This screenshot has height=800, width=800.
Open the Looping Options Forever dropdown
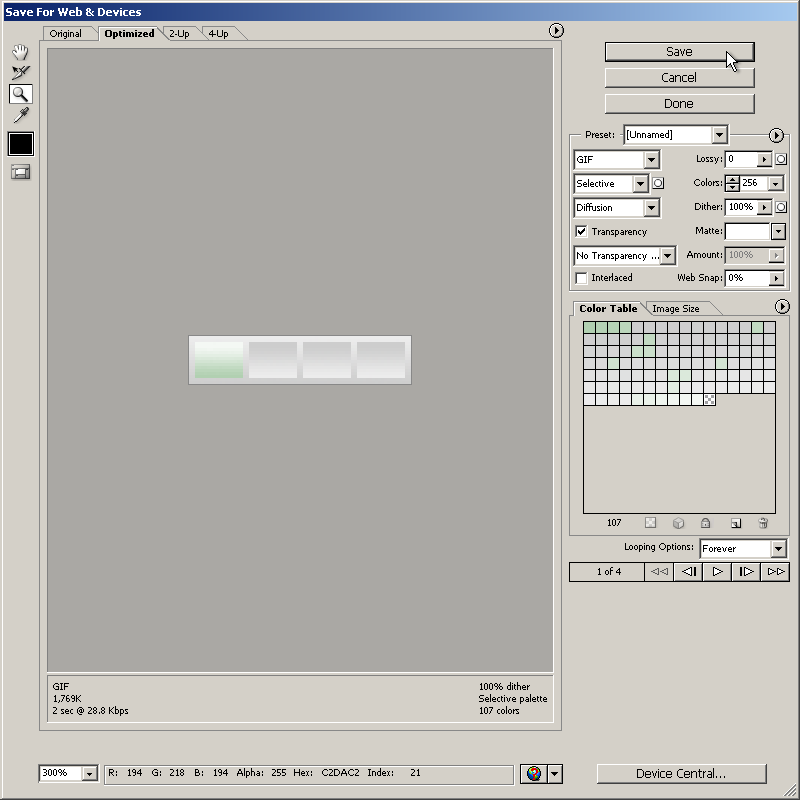(x=778, y=549)
